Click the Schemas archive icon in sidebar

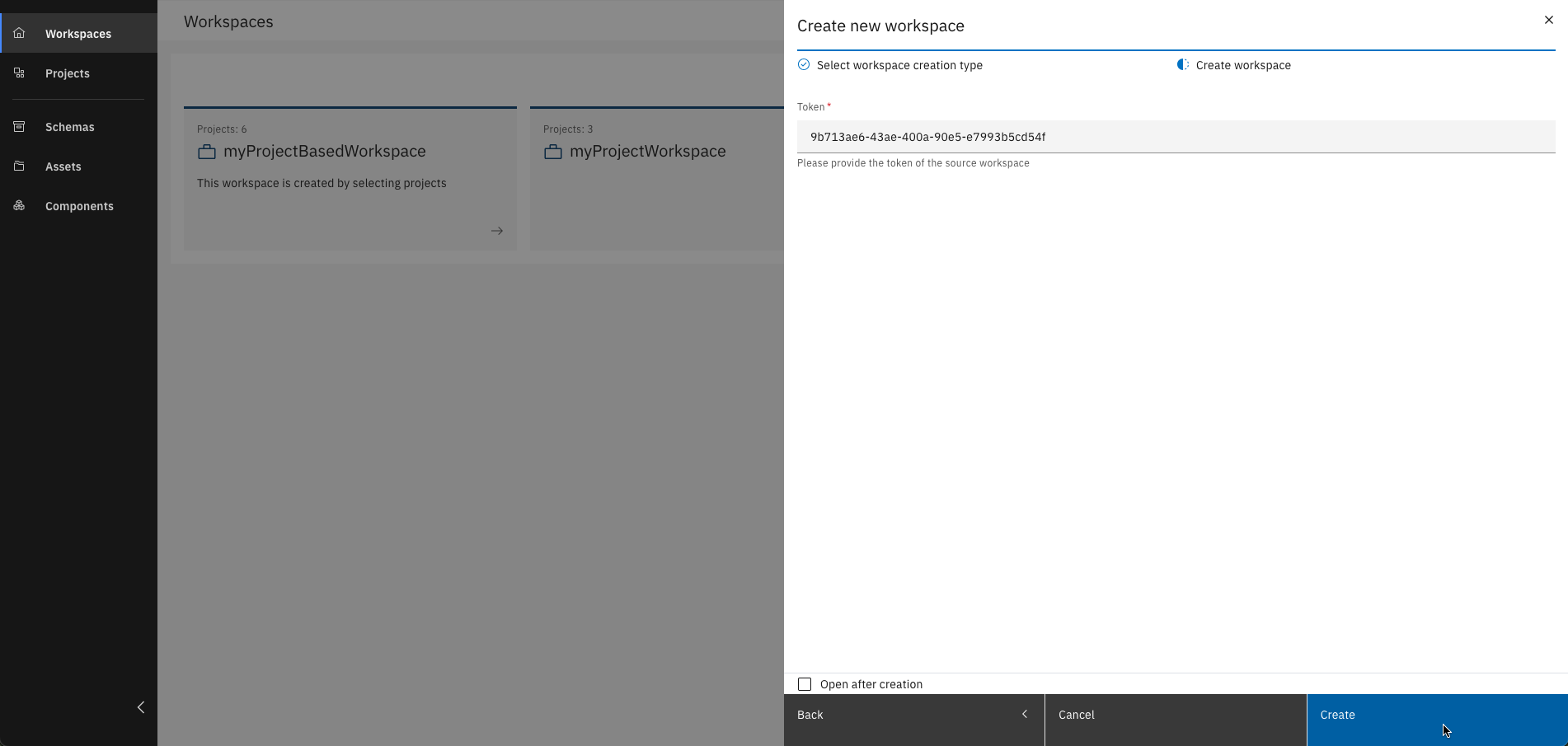[18, 126]
